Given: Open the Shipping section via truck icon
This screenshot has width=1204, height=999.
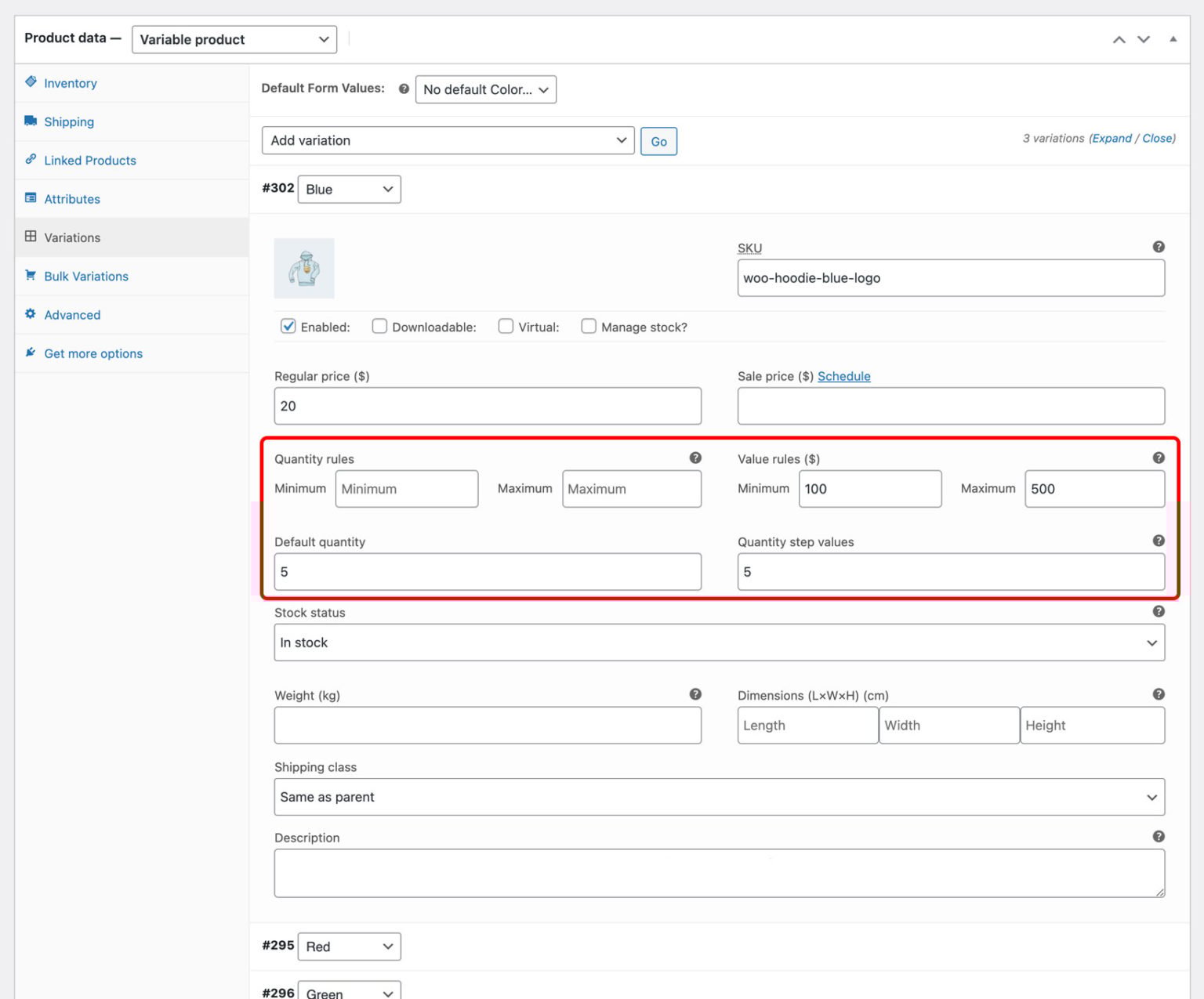Looking at the screenshot, I should point(31,121).
